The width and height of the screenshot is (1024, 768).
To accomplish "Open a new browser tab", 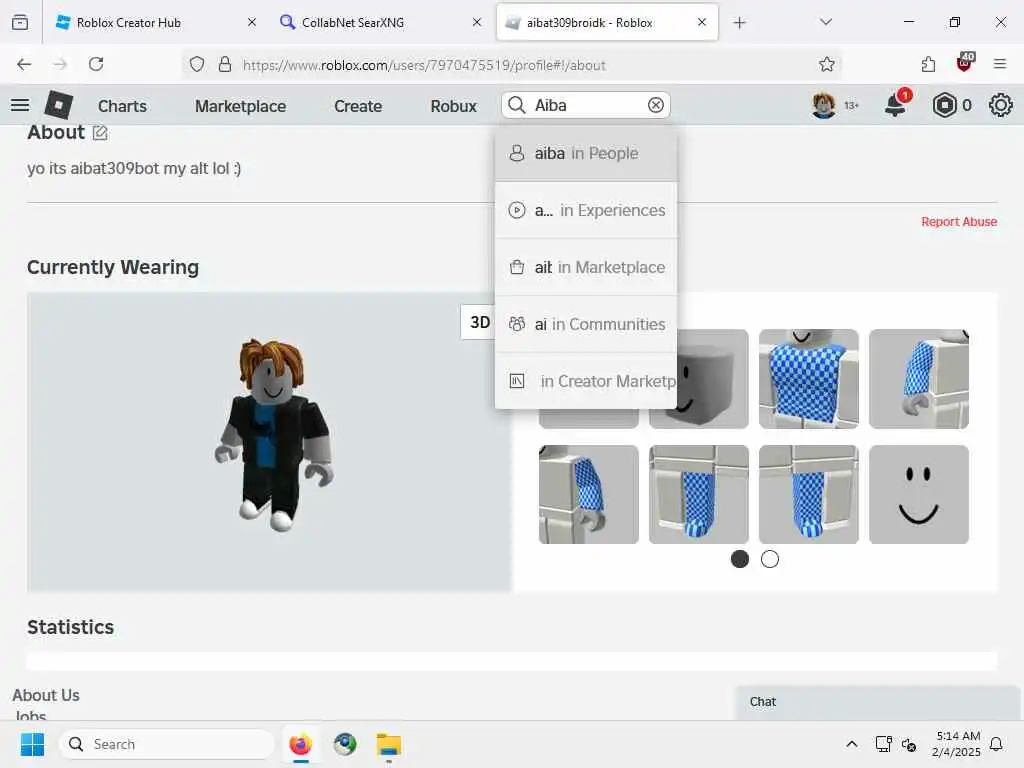I will (739, 22).
